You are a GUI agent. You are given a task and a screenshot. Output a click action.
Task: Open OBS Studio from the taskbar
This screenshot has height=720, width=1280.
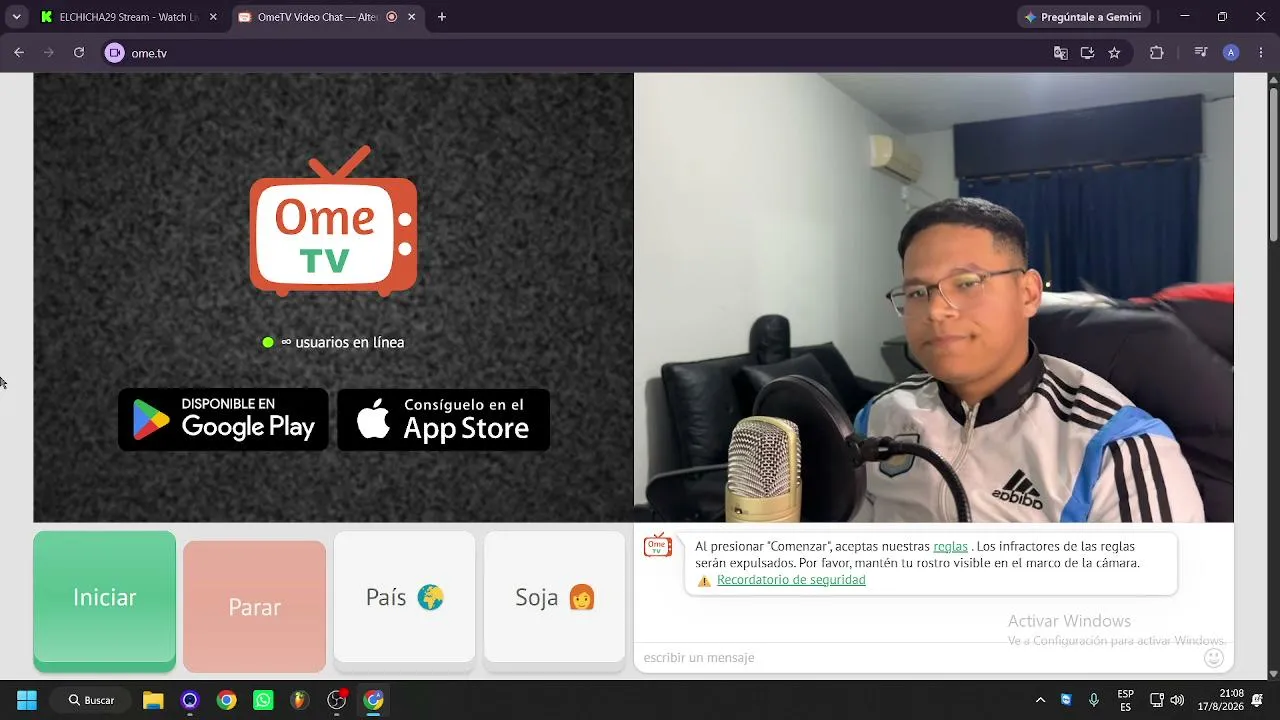tap(337, 700)
